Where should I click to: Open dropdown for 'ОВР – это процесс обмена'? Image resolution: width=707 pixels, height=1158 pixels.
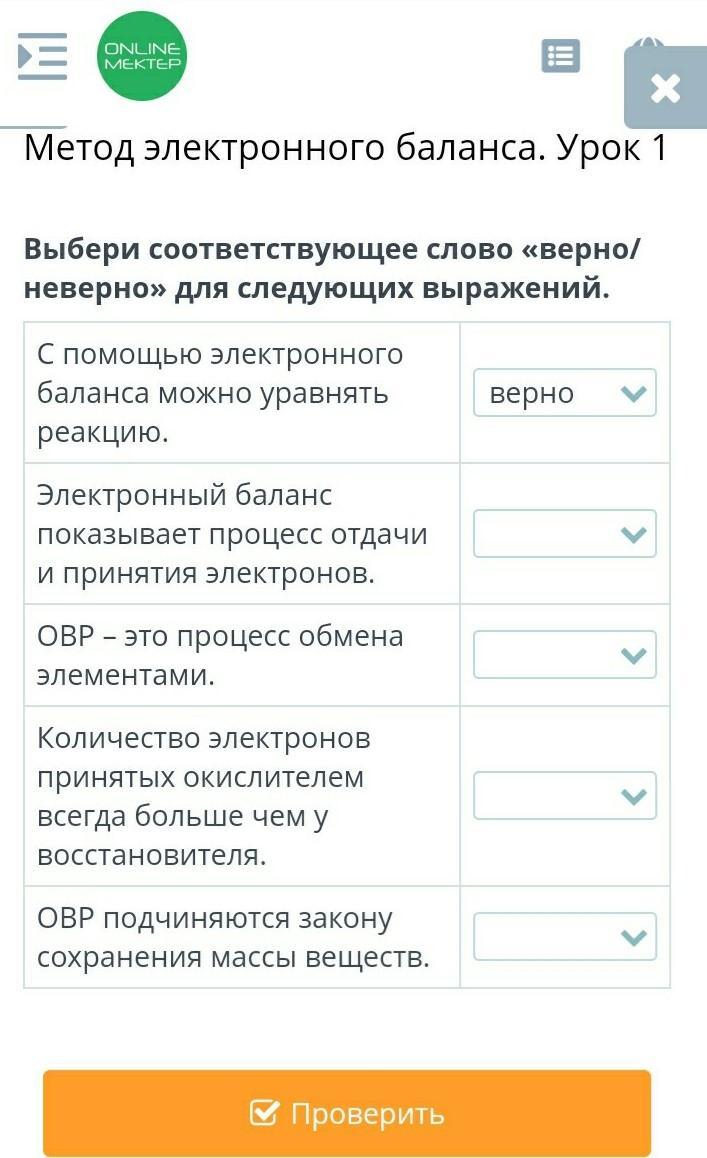[x=564, y=655]
